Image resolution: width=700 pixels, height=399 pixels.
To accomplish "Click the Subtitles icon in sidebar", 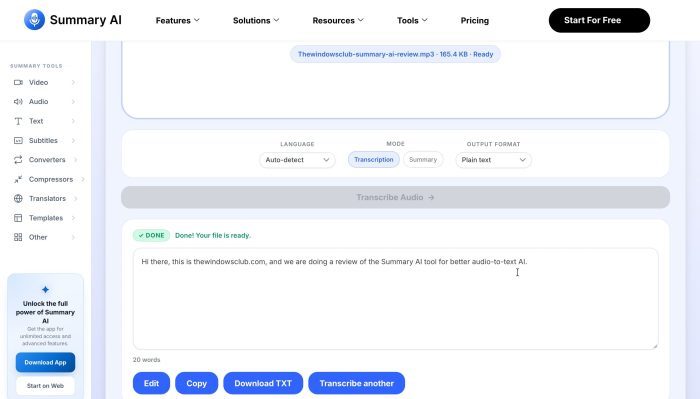I will point(18,141).
